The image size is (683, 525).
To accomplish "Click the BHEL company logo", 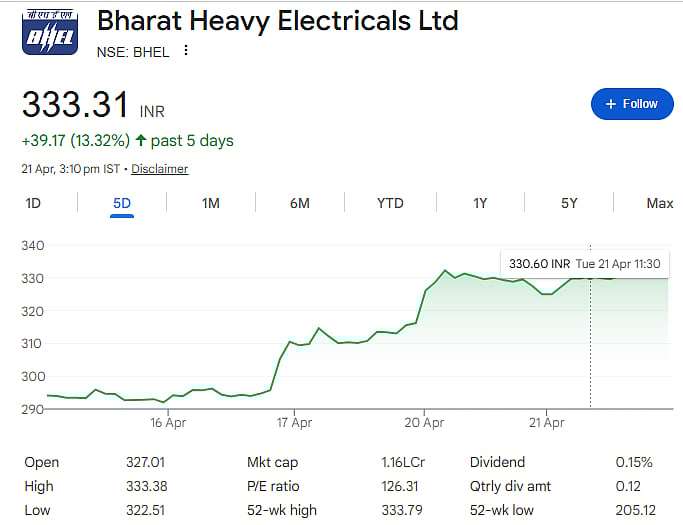I will click(x=48, y=34).
